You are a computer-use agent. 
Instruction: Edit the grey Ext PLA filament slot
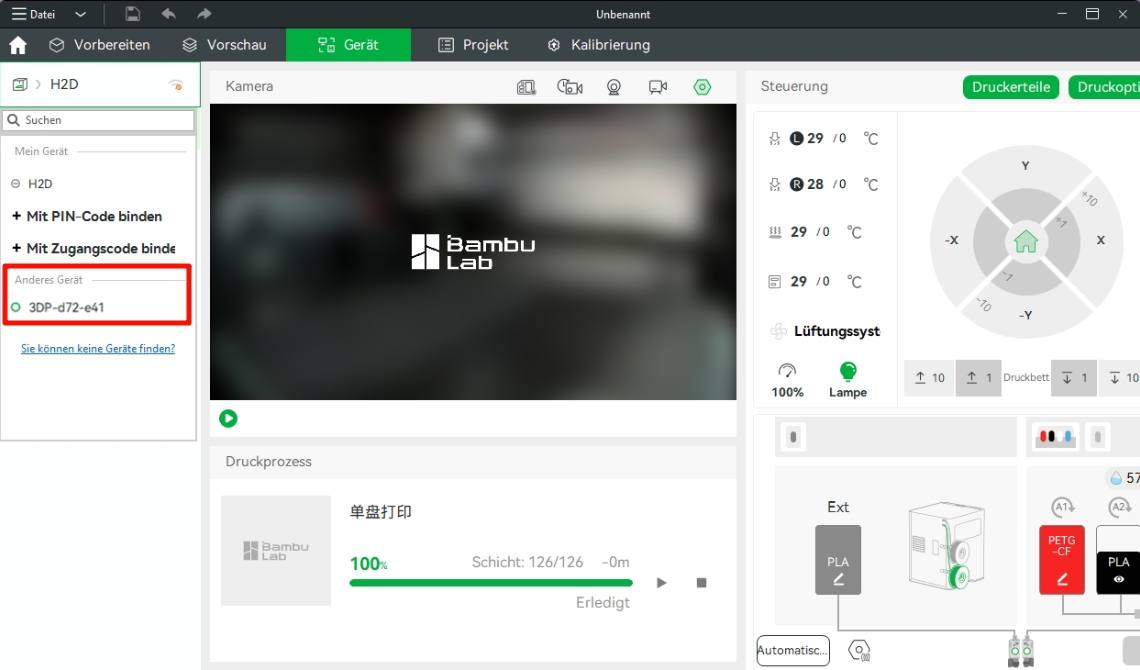838,560
